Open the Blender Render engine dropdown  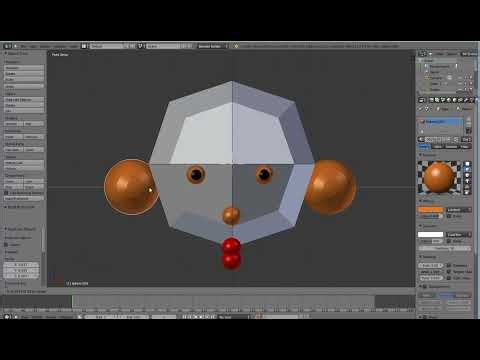click(212, 46)
